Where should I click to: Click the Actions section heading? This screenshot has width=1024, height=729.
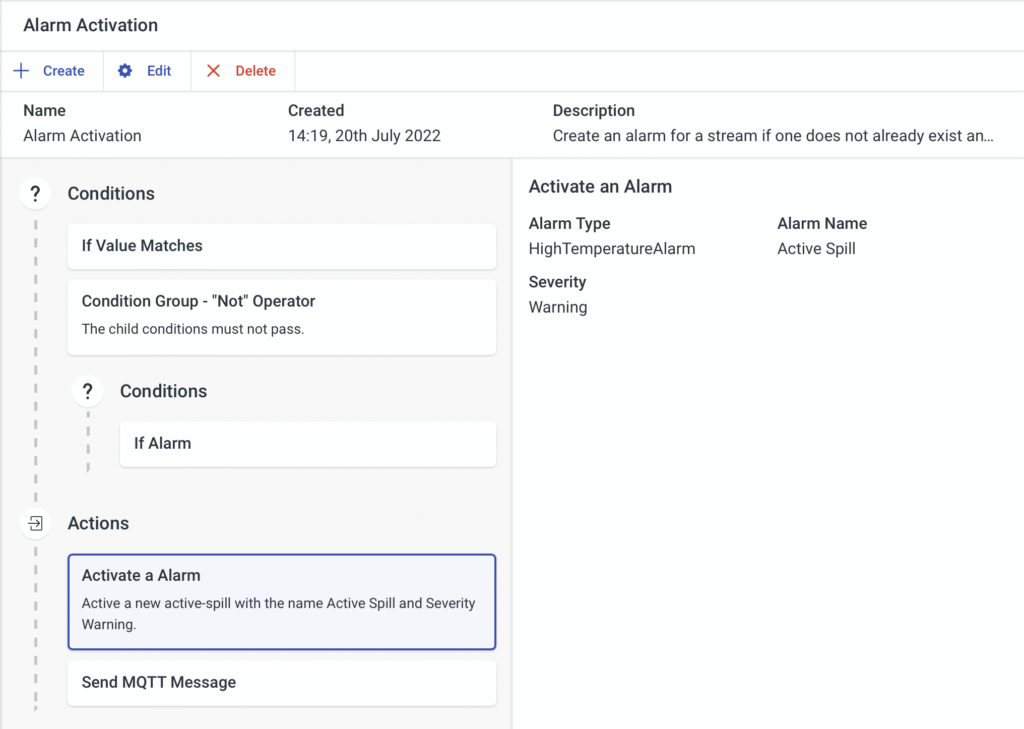[99, 523]
